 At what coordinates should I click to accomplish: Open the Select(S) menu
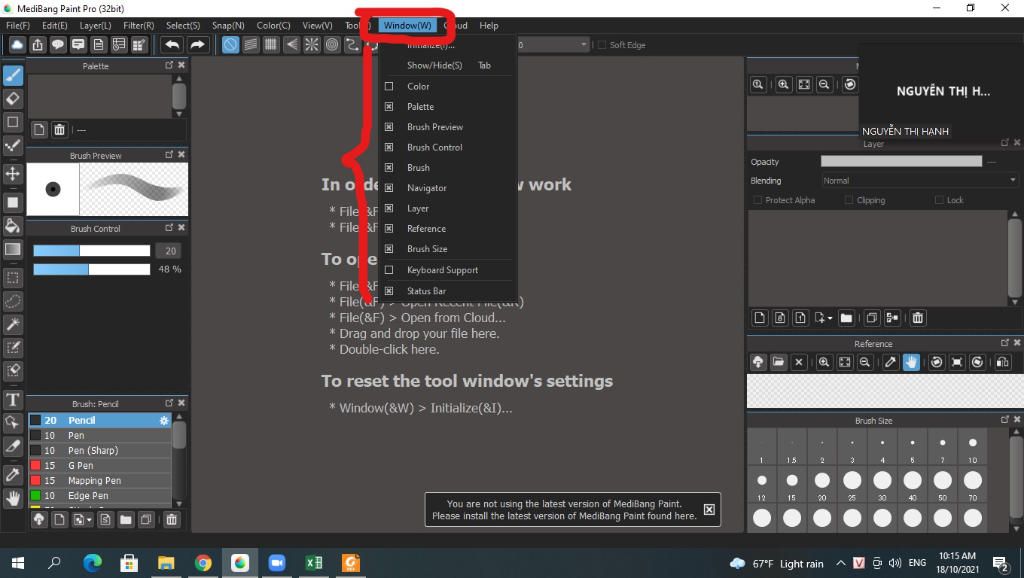183,25
